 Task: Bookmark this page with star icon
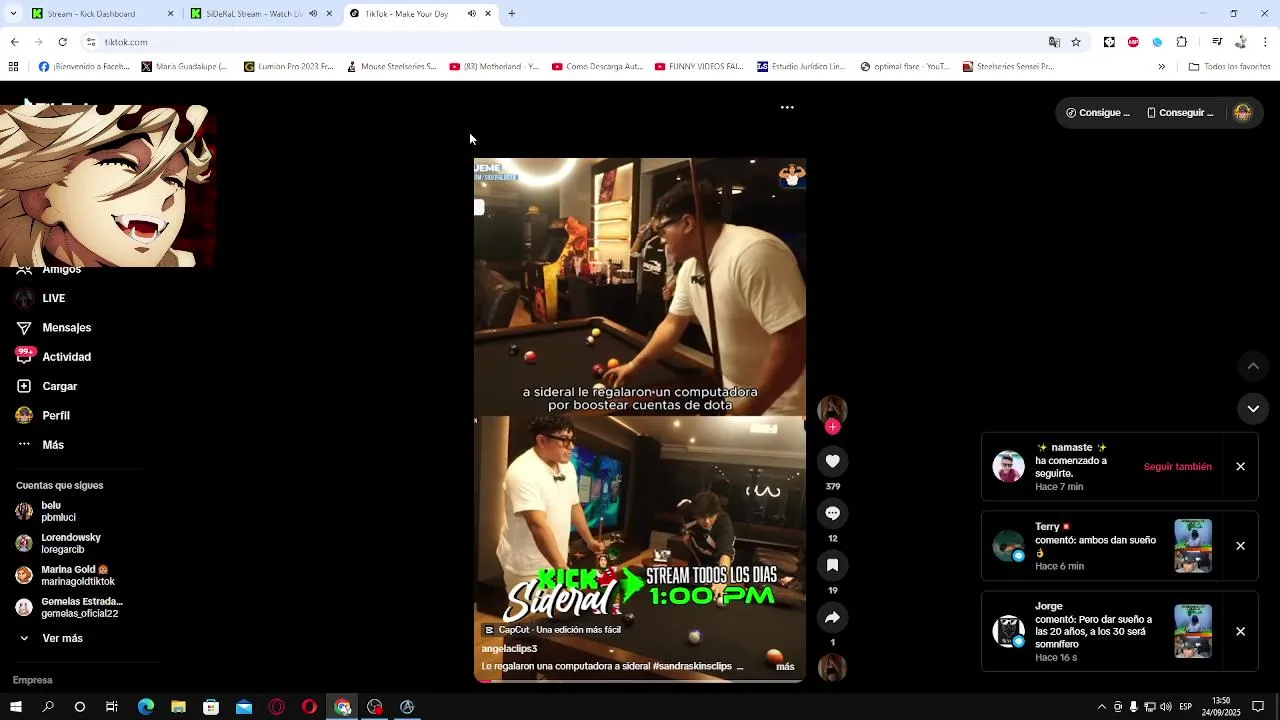pyautogui.click(x=1076, y=42)
